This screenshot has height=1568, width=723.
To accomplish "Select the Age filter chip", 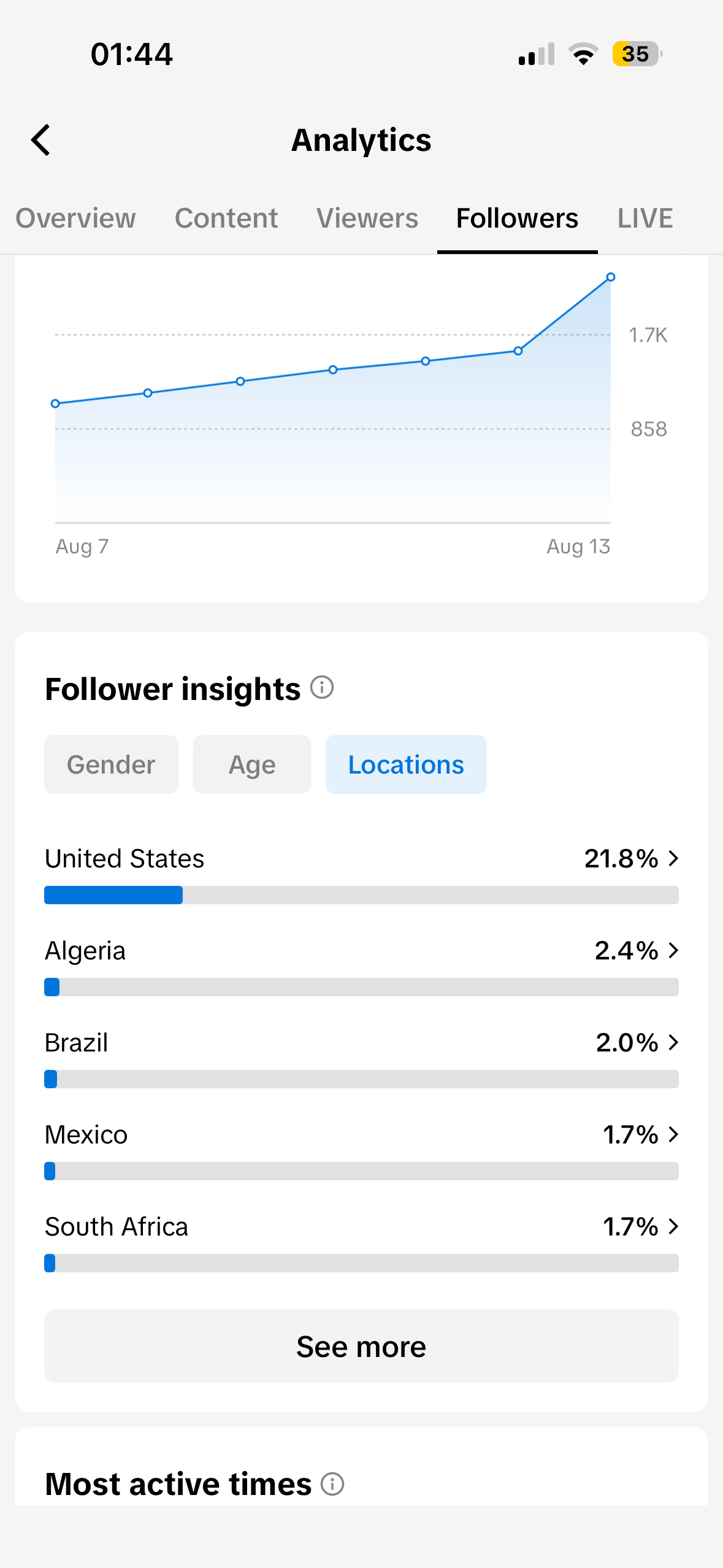I will [252, 764].
